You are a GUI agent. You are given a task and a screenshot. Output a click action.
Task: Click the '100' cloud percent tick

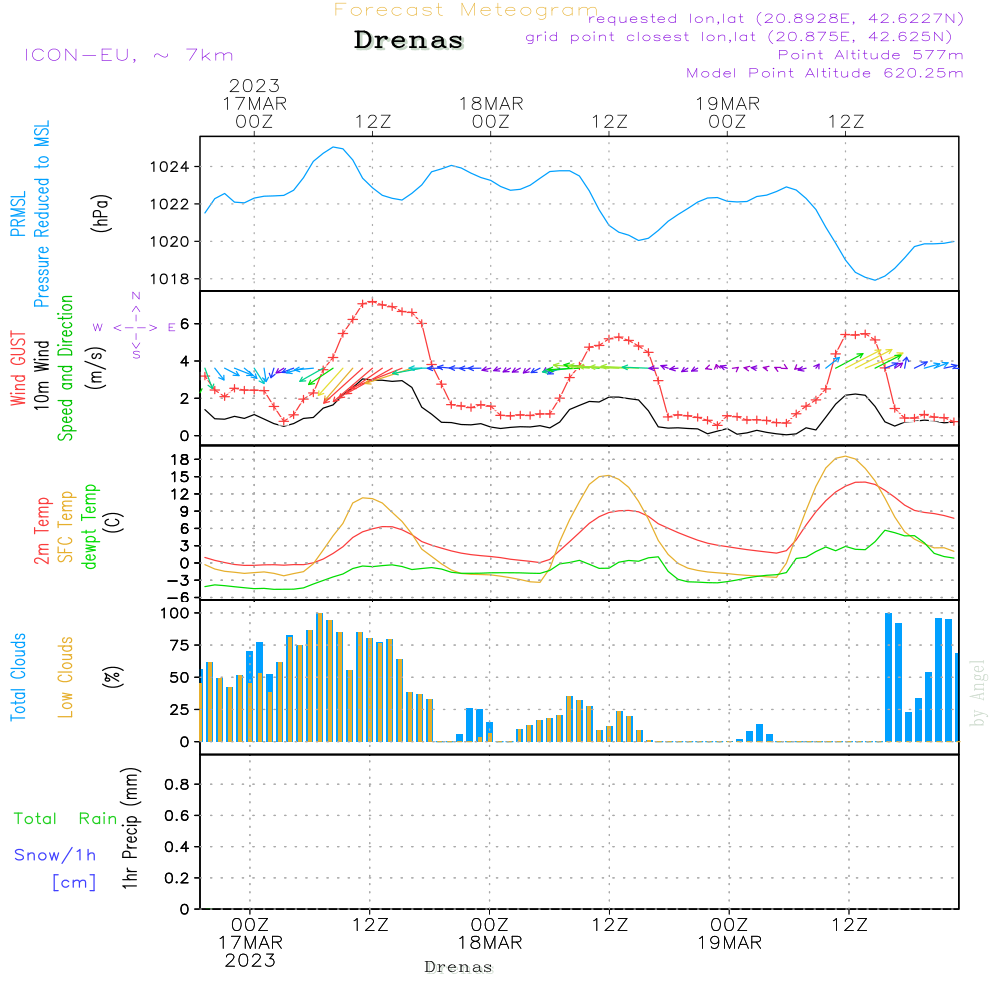175,613
